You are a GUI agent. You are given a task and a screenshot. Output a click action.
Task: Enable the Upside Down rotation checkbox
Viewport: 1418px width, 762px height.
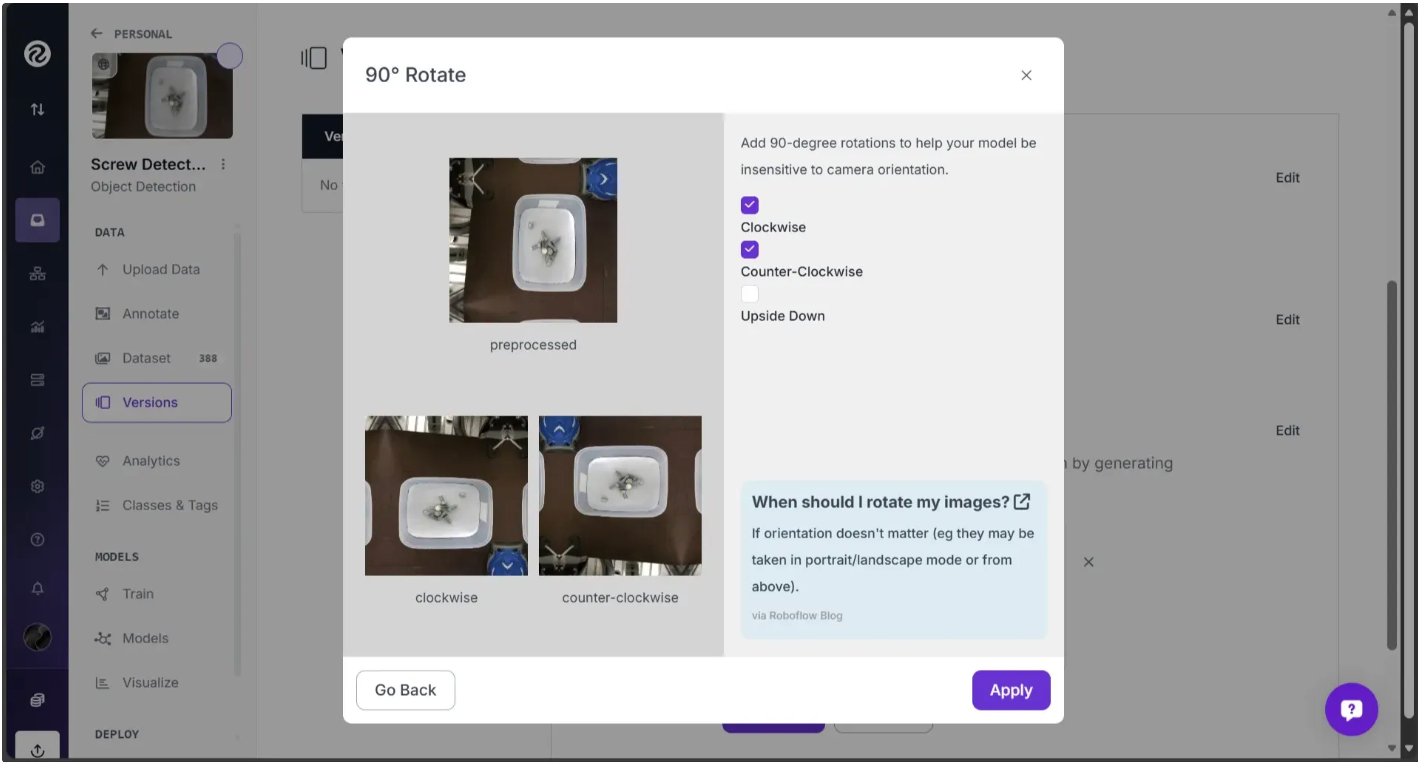click(x=750, y=294)
